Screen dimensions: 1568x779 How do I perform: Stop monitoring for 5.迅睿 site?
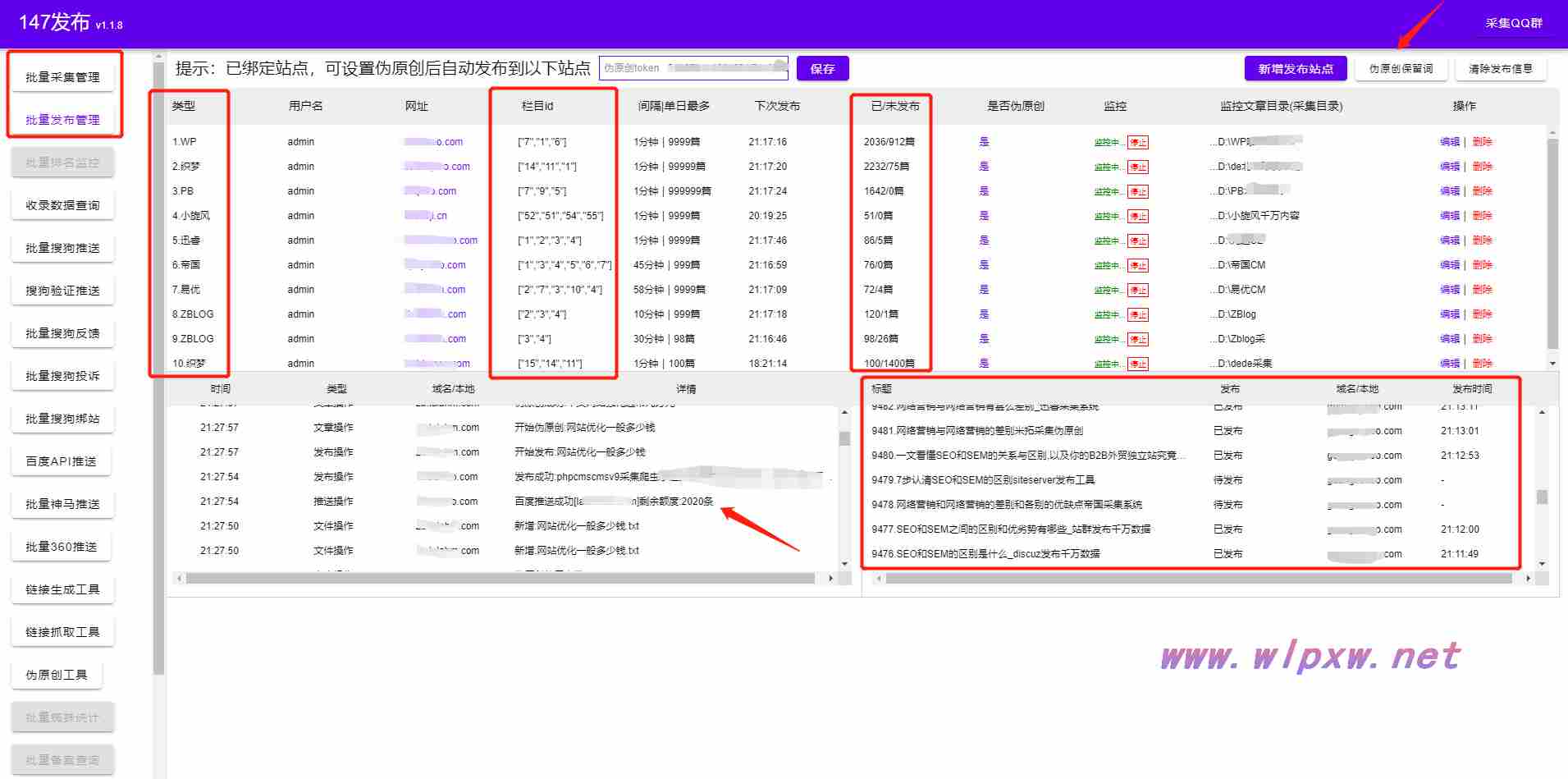click(1138, 241)
